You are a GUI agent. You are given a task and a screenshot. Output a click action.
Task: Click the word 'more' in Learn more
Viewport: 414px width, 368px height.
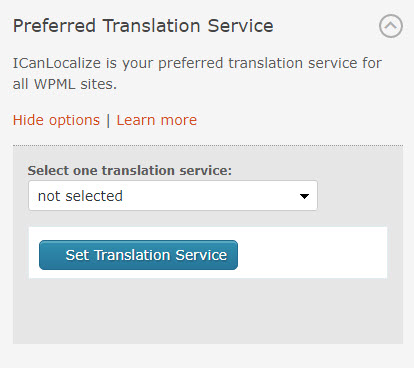[179, 121]
